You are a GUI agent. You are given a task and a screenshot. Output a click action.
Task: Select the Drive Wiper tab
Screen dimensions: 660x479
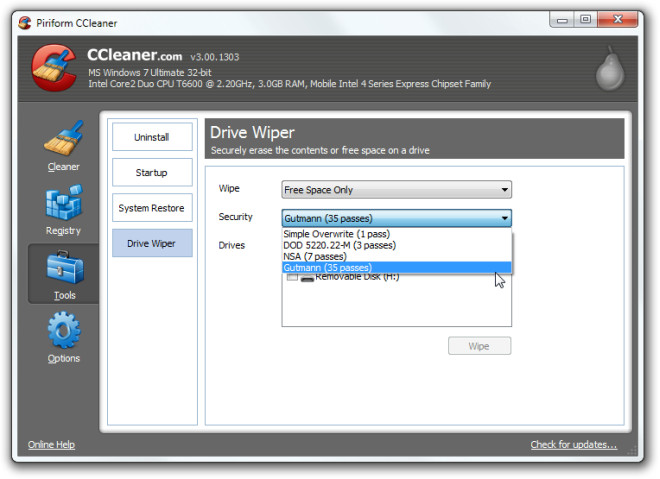[152, 243]
